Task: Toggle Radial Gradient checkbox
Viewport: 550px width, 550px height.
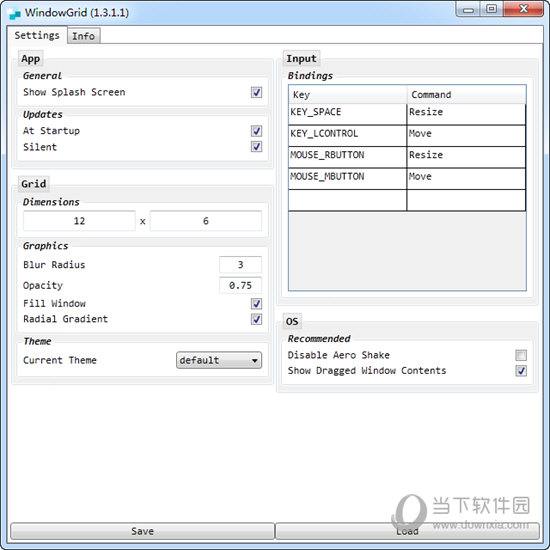Action: point(256,319)
